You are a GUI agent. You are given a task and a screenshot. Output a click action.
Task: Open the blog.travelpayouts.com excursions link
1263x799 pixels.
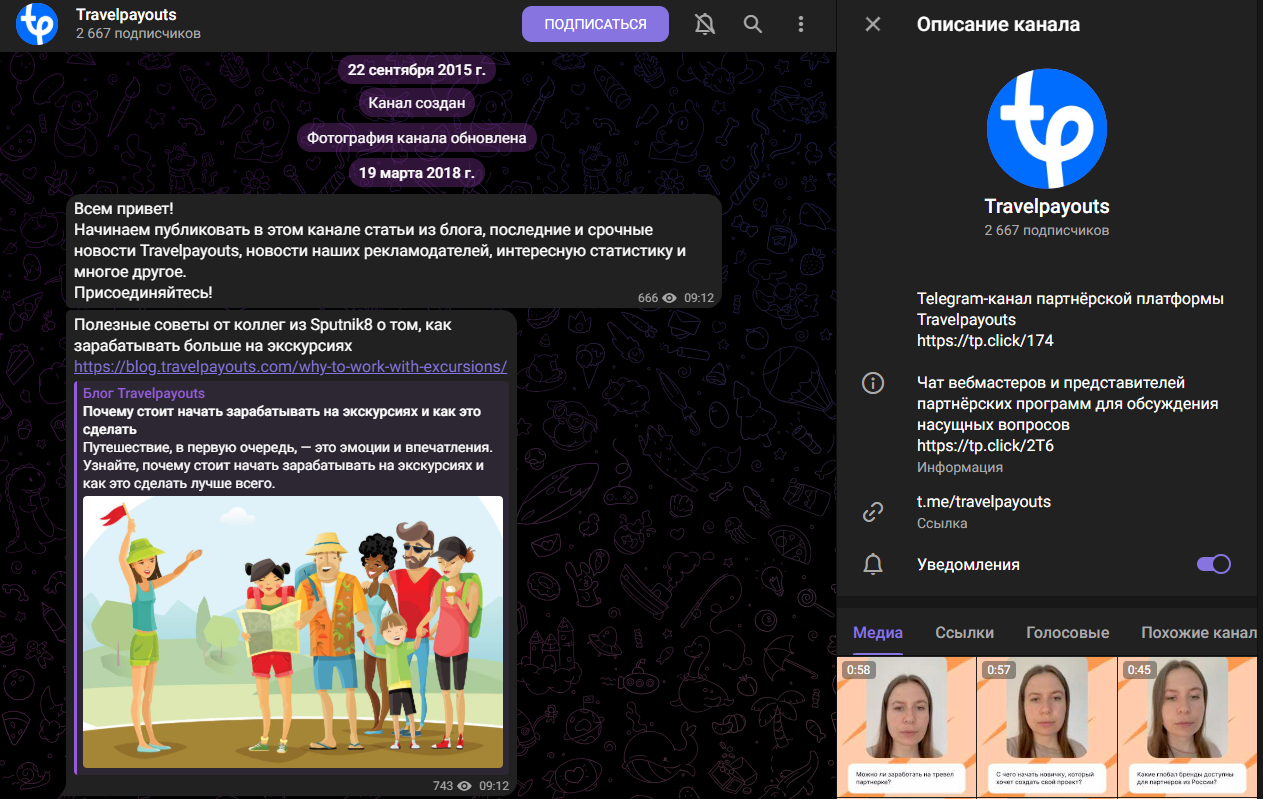point(290,367)
